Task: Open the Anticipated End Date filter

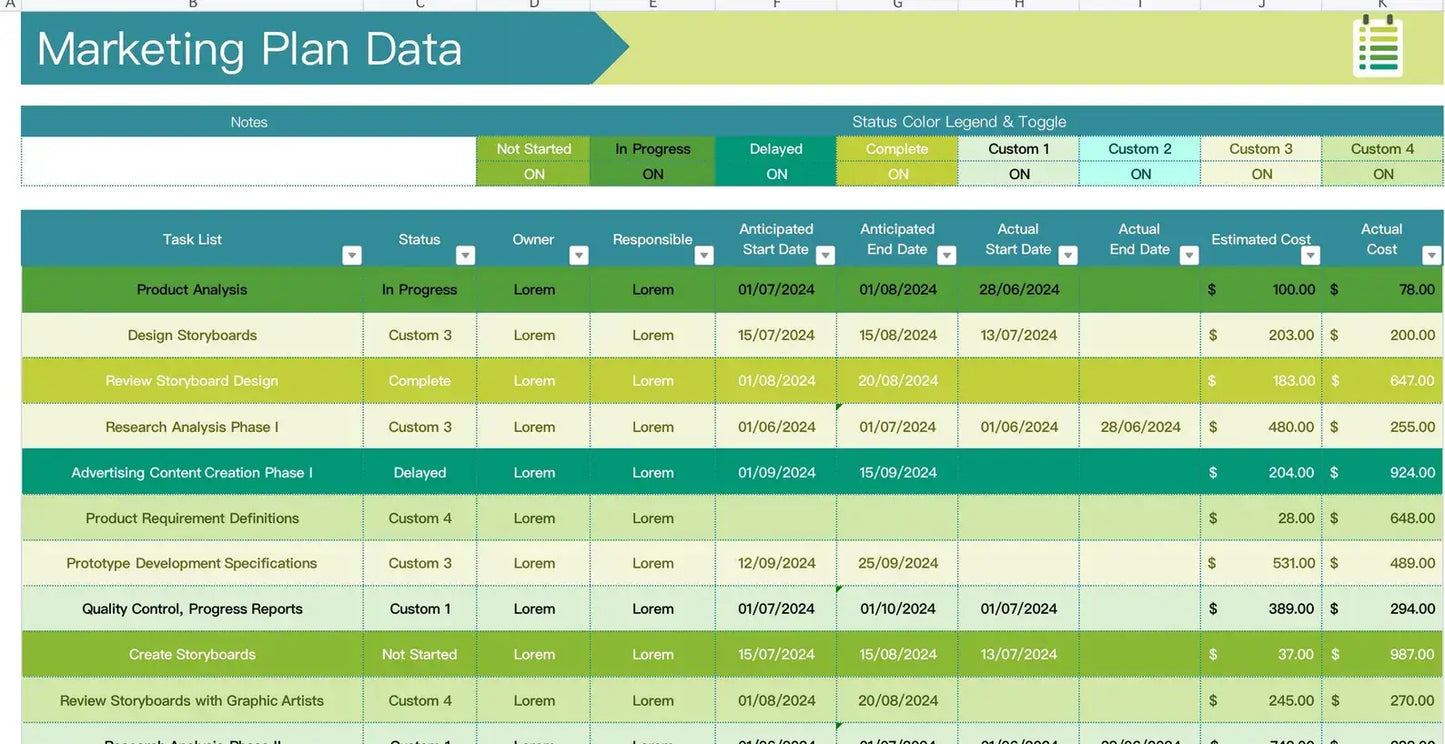Action: tap(946, 256)
